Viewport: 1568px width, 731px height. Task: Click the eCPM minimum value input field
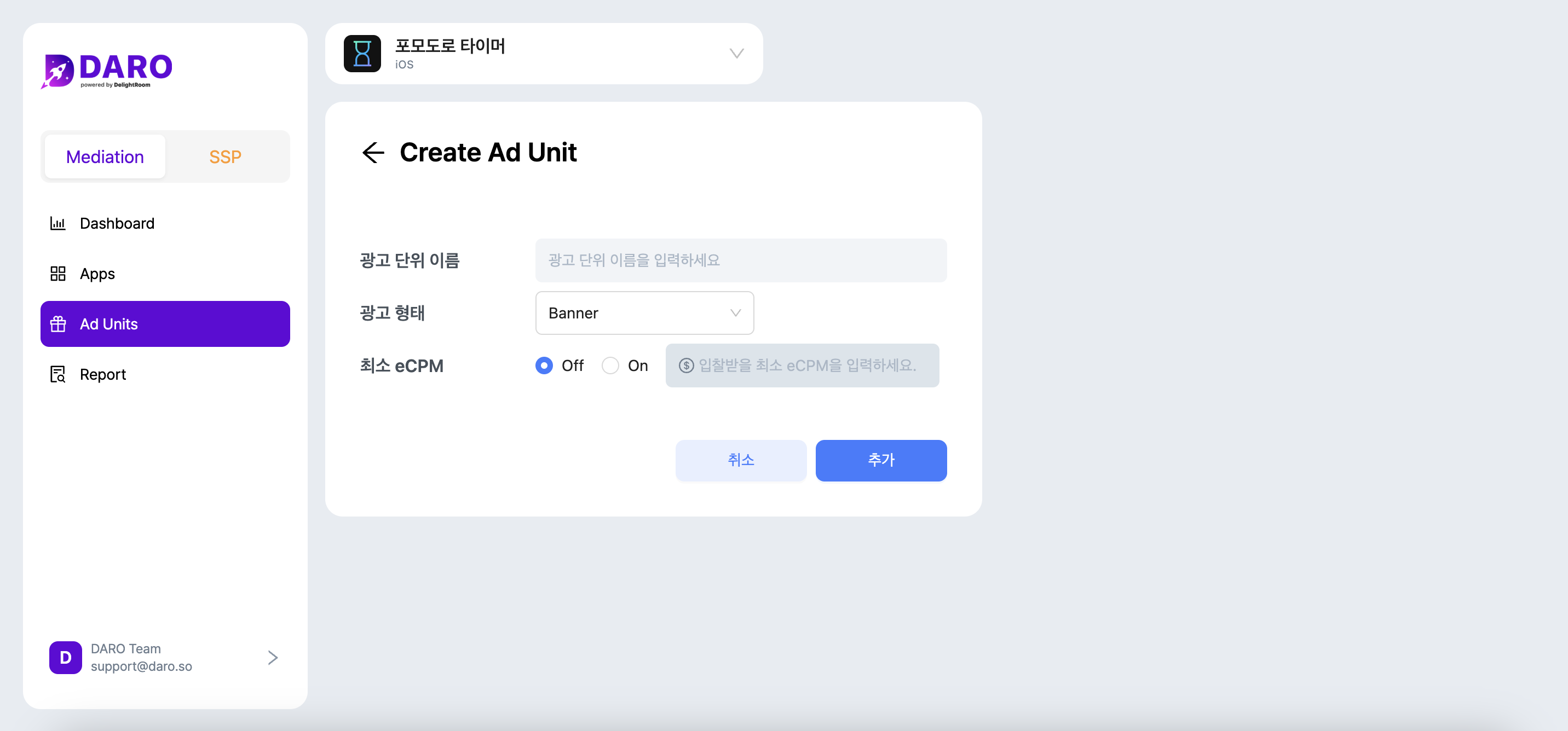800,365
